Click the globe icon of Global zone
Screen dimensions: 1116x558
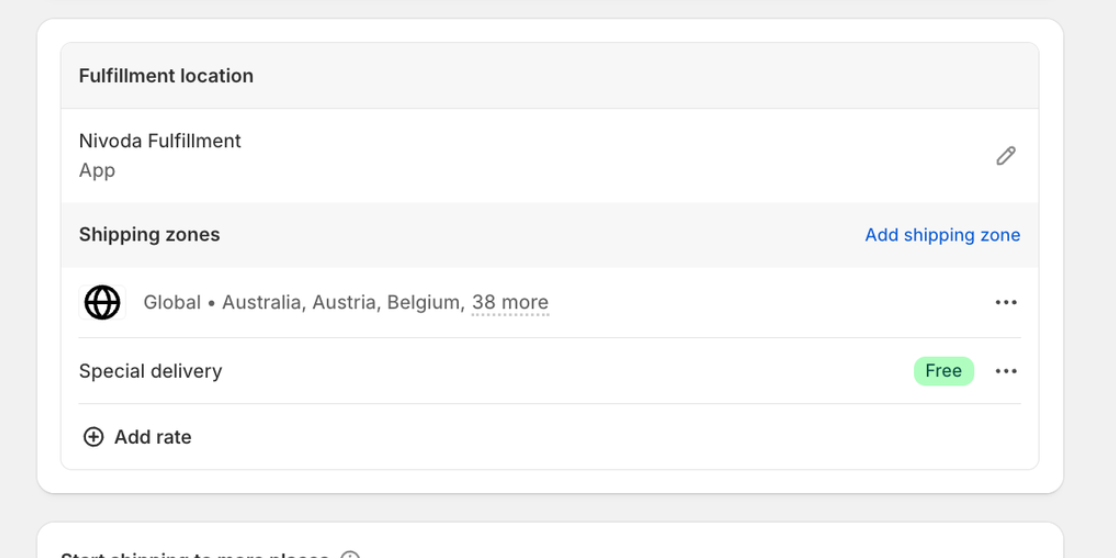[102, 302]
